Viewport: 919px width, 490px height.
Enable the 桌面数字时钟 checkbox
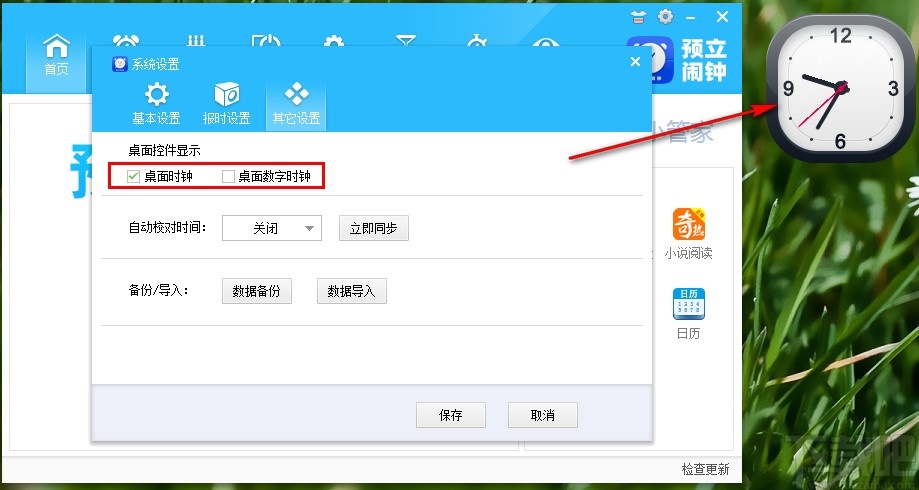click(x=228, y=176)
